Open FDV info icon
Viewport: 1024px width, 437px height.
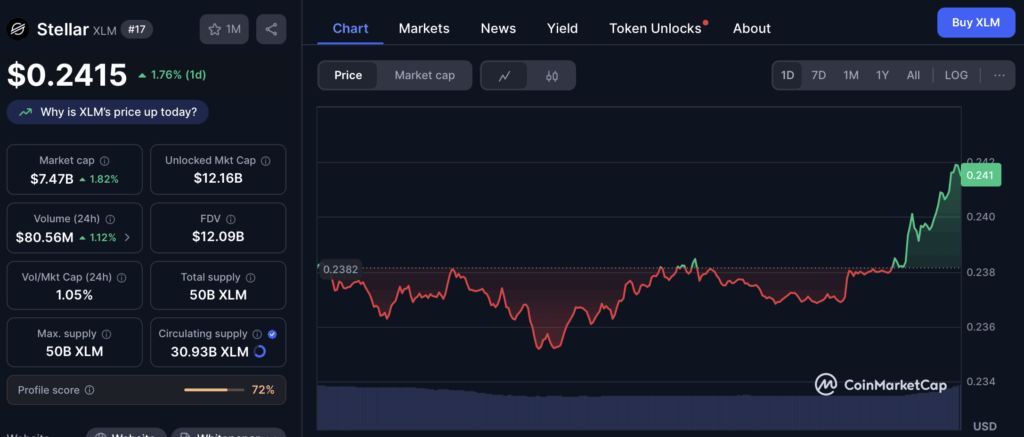(231, 219)
